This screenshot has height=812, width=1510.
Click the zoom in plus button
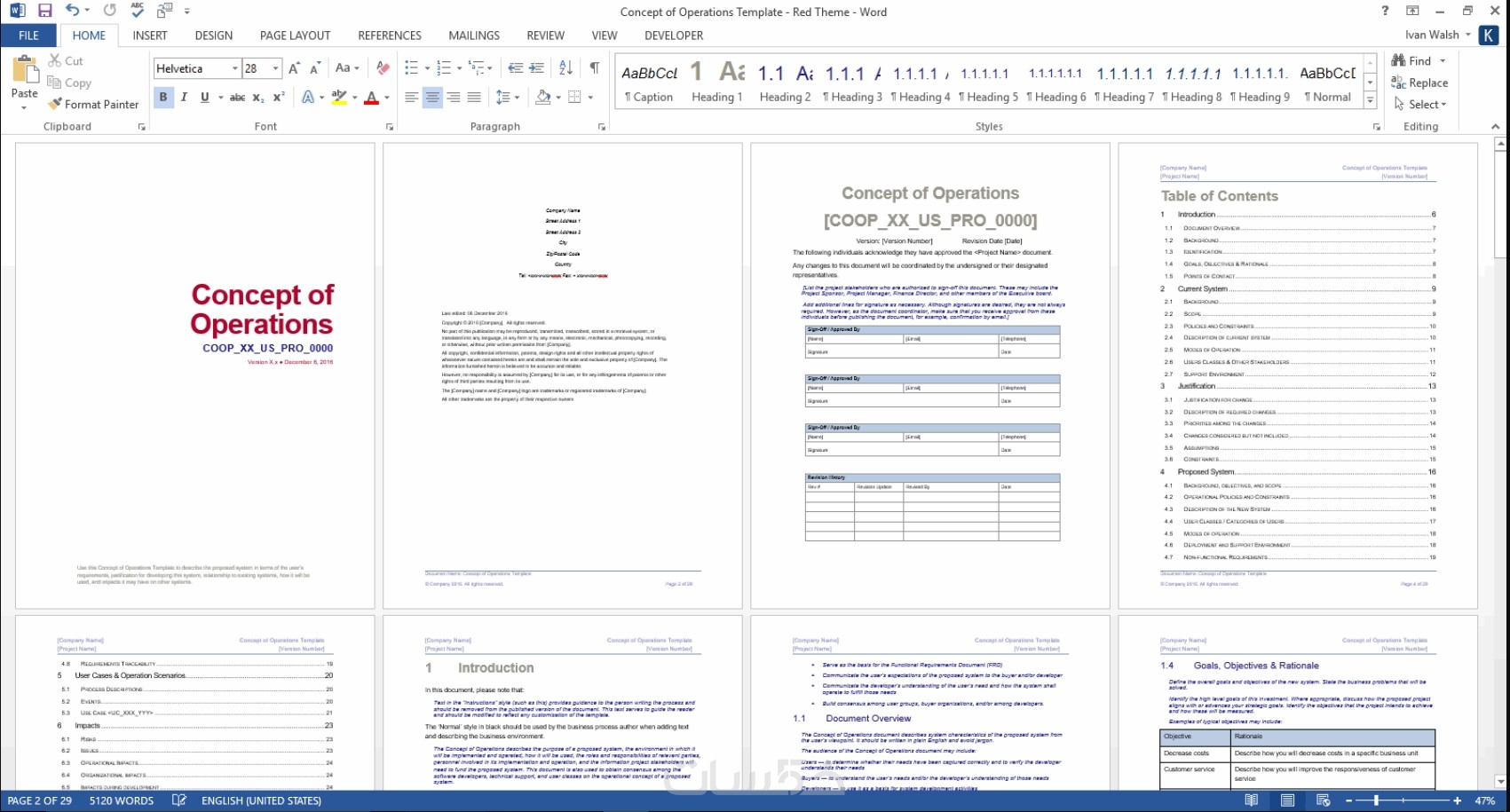[1457, 800]
